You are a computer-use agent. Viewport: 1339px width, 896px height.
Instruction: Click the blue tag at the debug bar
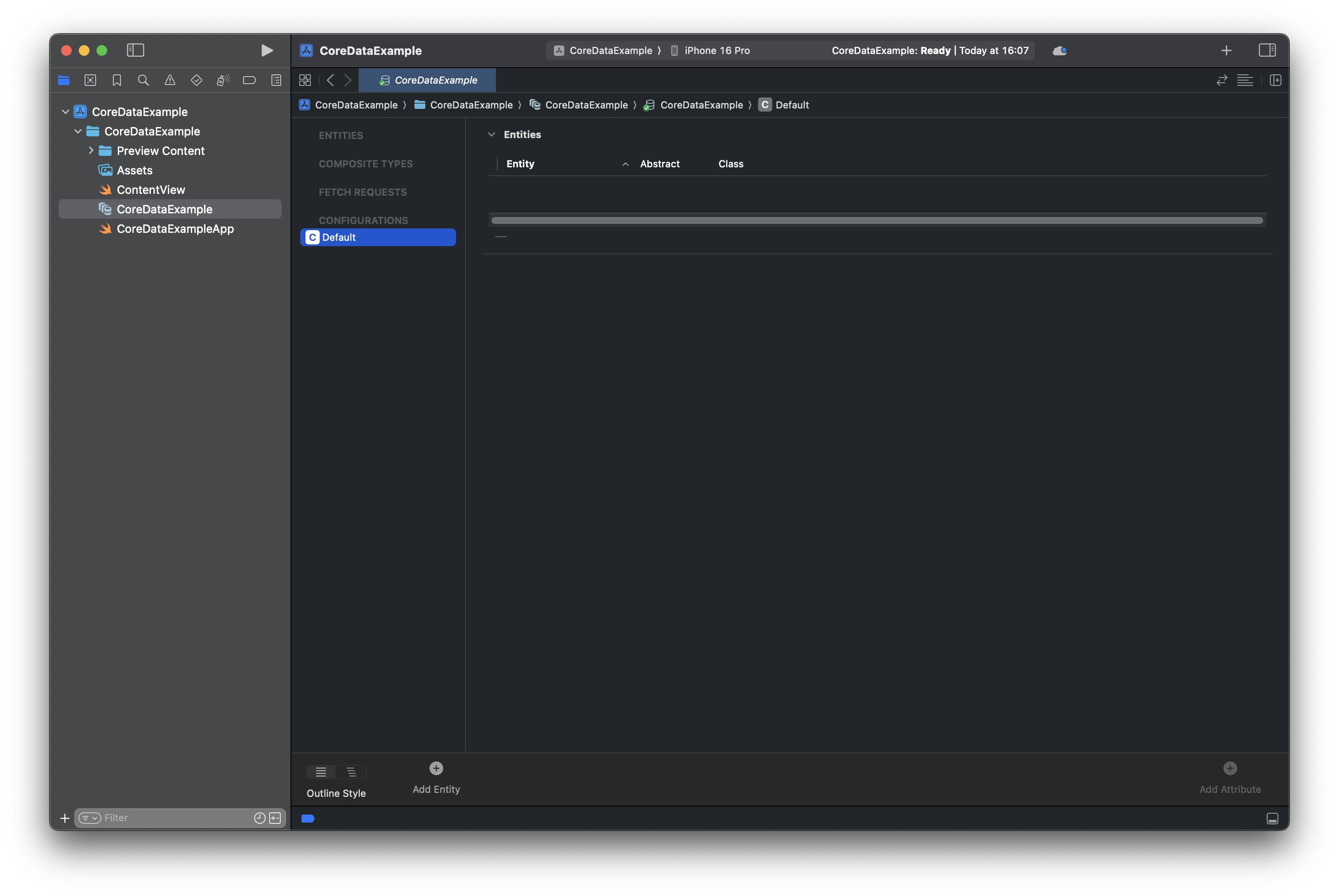click(x=307, y=819)
